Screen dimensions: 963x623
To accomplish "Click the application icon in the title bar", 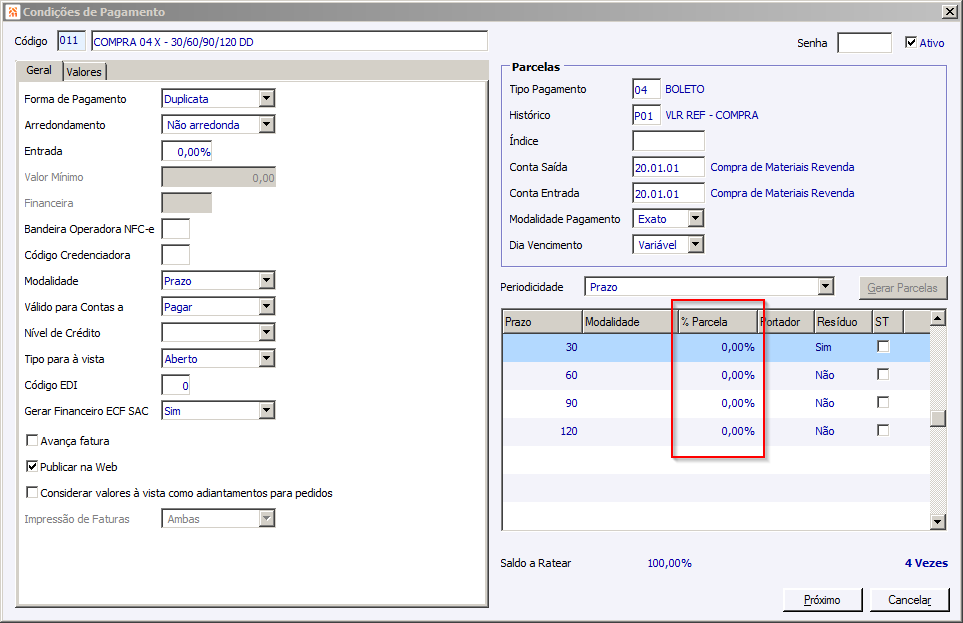I will (13, 12).
